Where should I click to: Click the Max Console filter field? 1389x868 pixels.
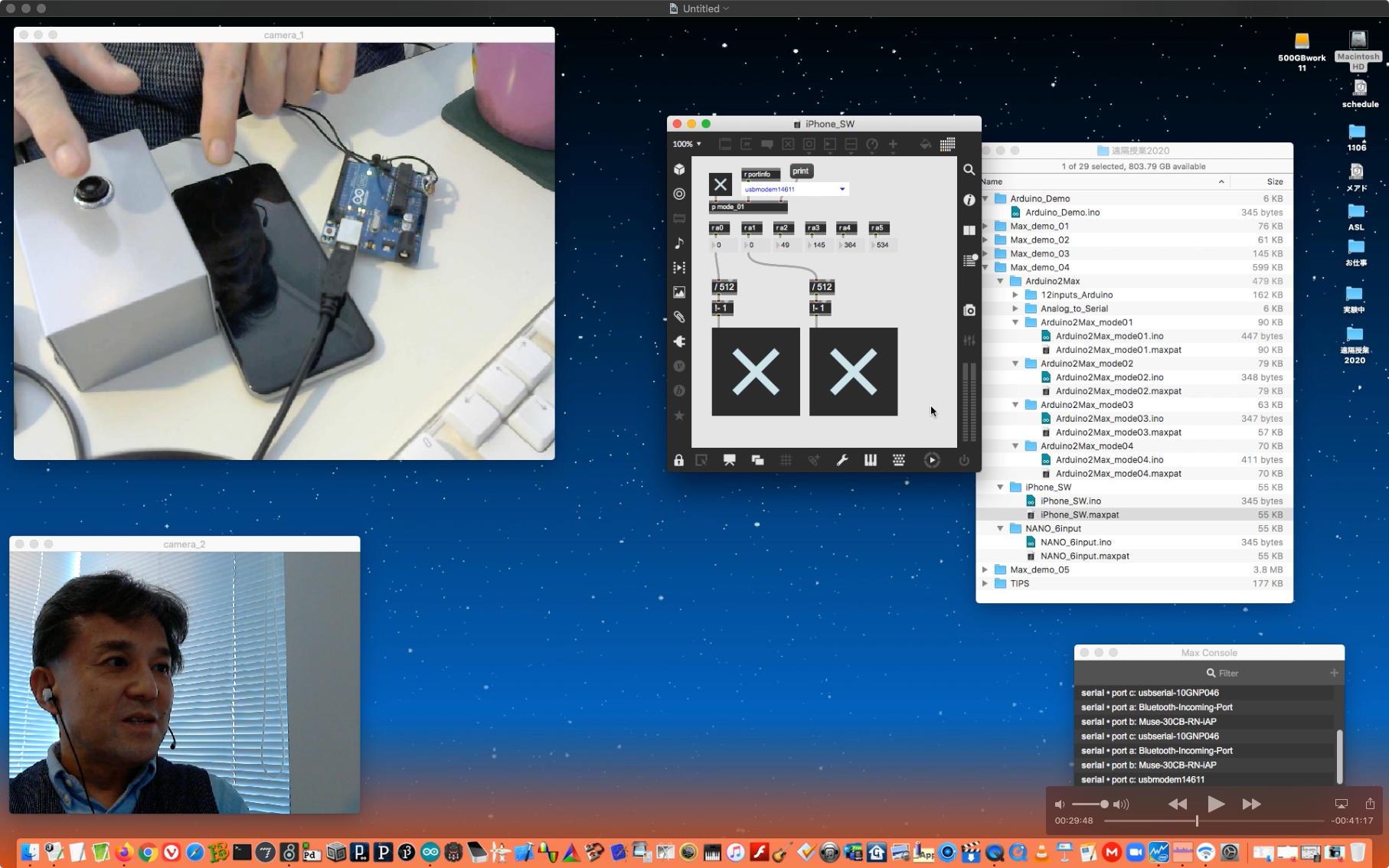point(1228,674)
